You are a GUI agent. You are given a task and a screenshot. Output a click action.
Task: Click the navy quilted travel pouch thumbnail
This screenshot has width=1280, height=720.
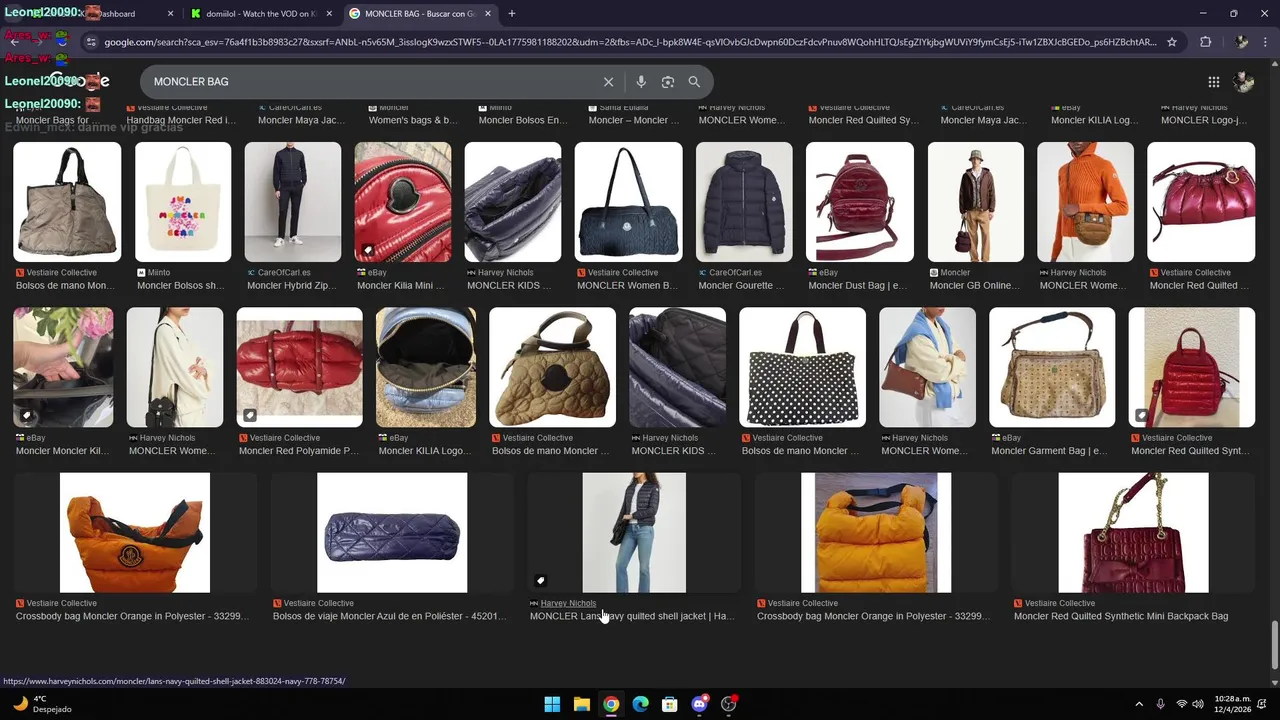coord(392,533)
